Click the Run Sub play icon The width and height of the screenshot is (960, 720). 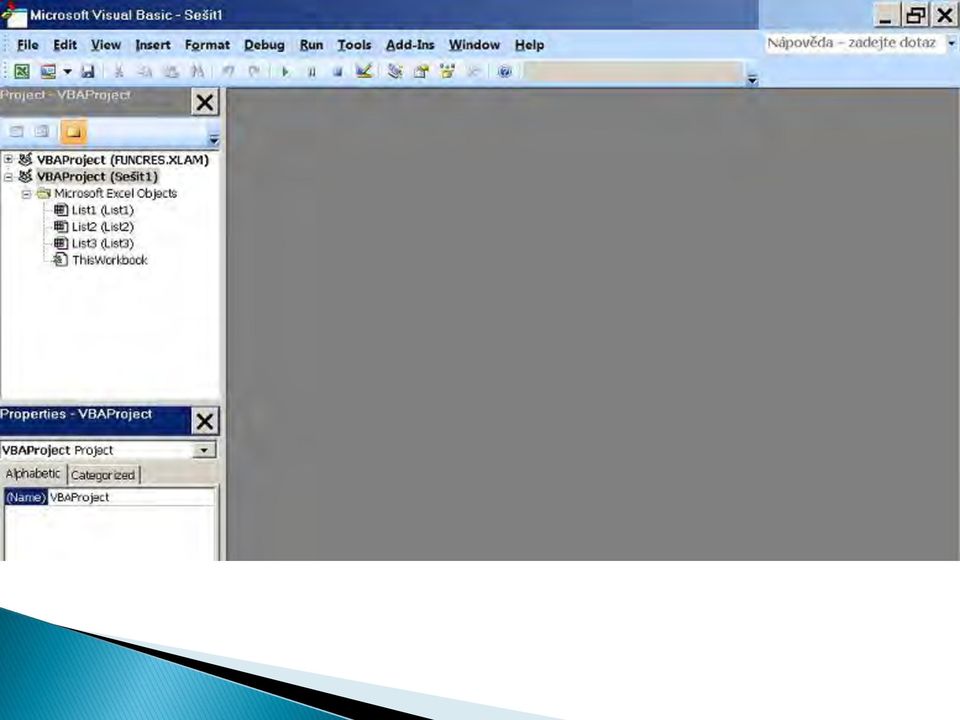(x=285, y=72)
